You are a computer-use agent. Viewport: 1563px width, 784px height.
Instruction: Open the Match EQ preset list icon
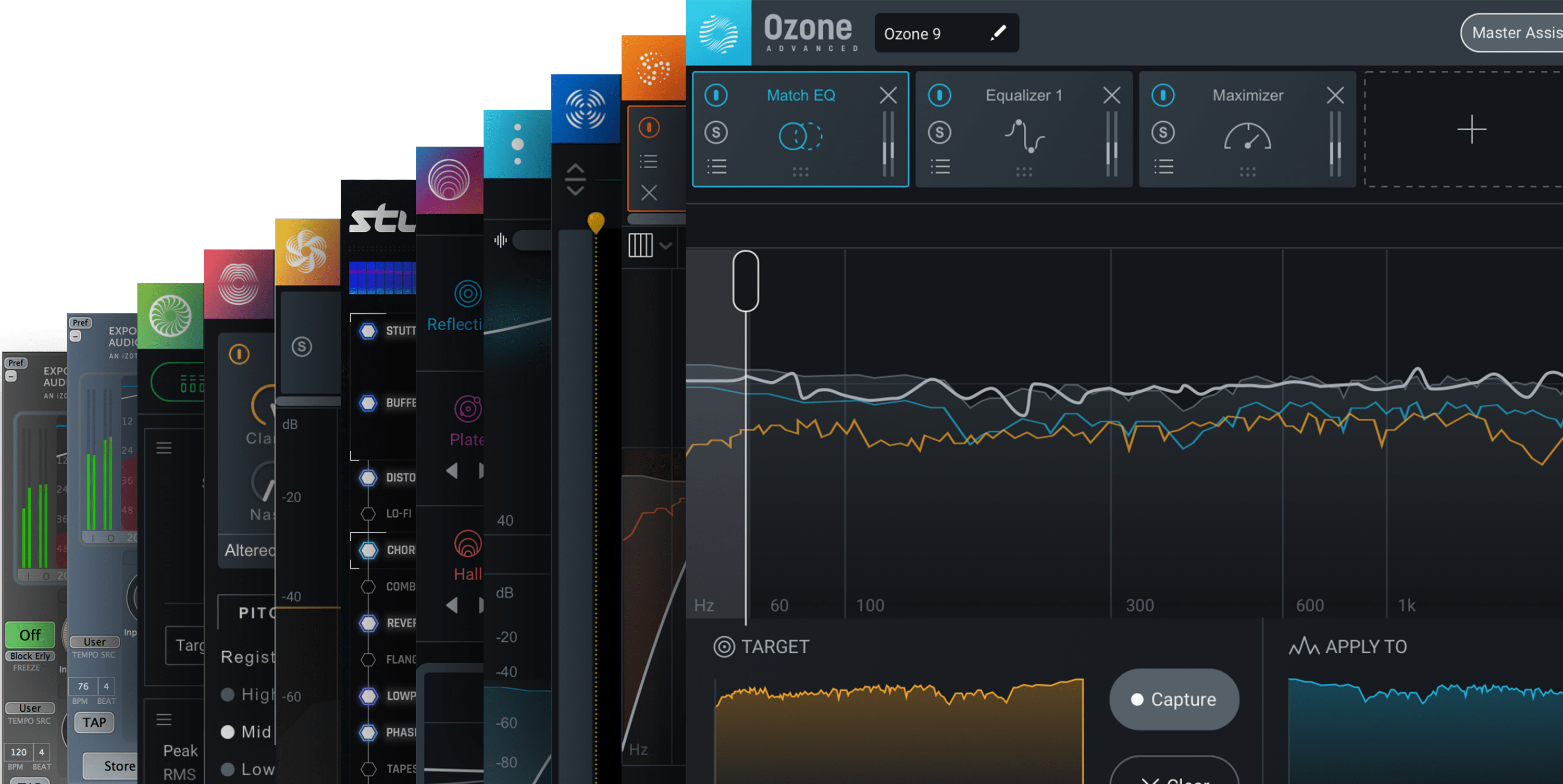pyautogui.click(x=716, y=166)
